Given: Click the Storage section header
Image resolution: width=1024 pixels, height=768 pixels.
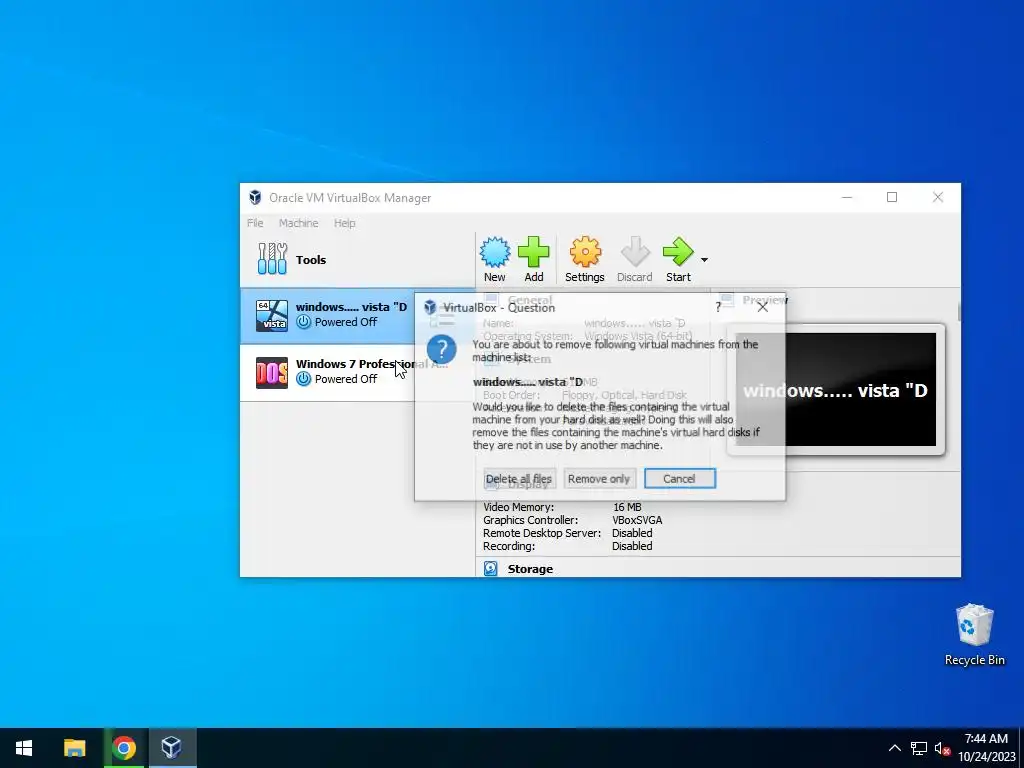Looking at the screenshot, I should click(530, 569).
